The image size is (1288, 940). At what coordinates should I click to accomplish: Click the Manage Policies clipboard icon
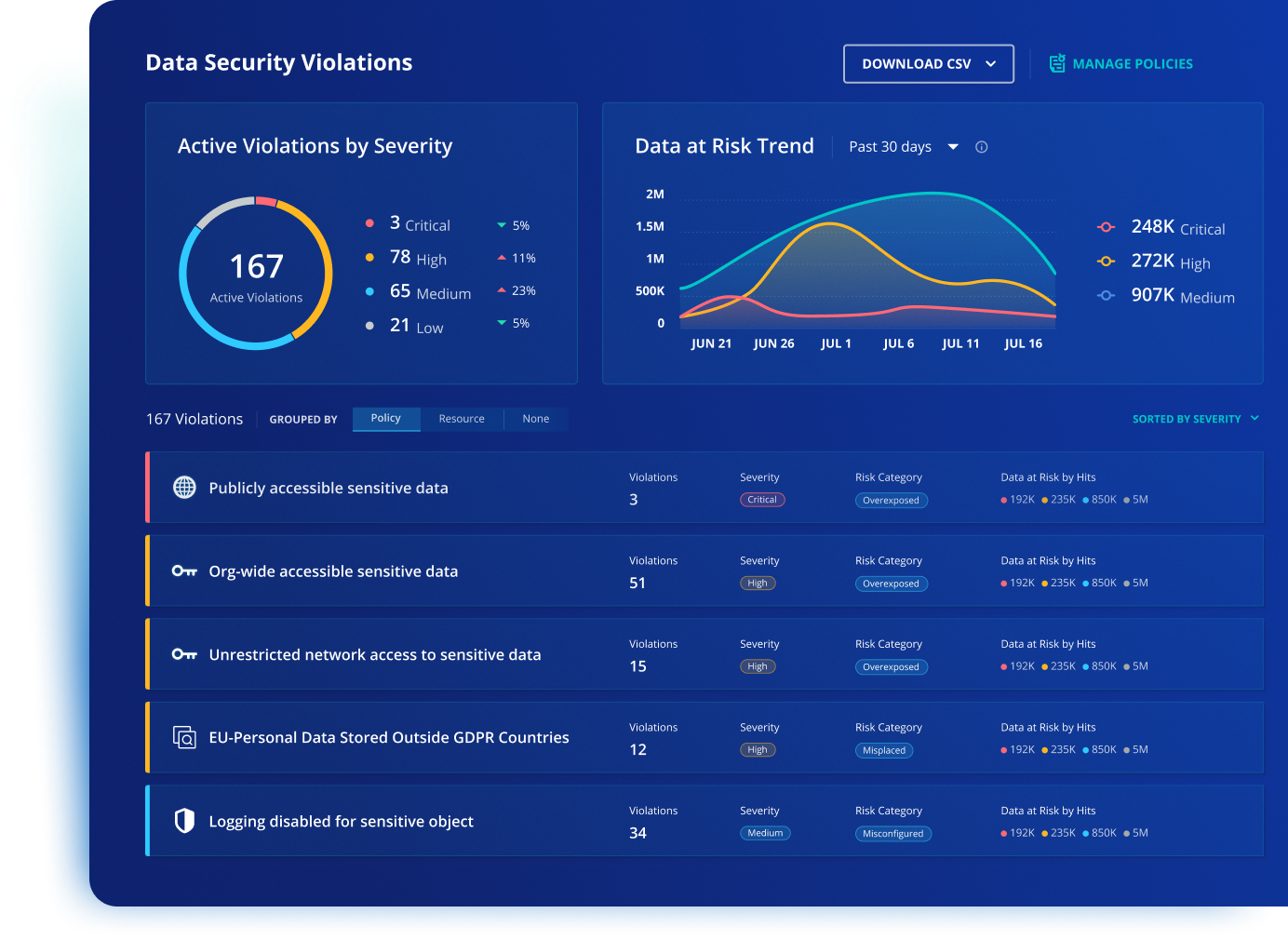1057,63
